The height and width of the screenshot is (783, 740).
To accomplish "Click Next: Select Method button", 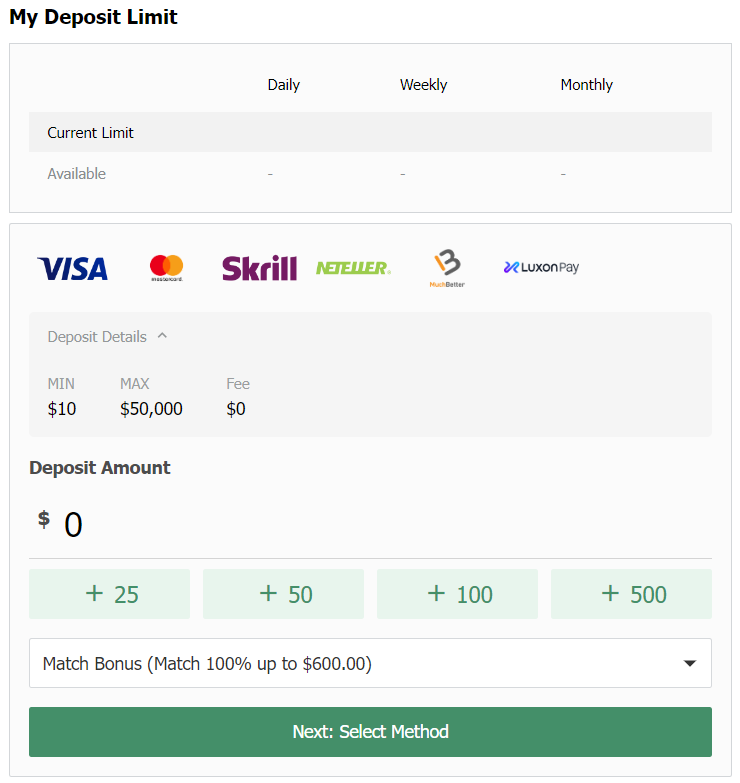I will tap(370, 732).
